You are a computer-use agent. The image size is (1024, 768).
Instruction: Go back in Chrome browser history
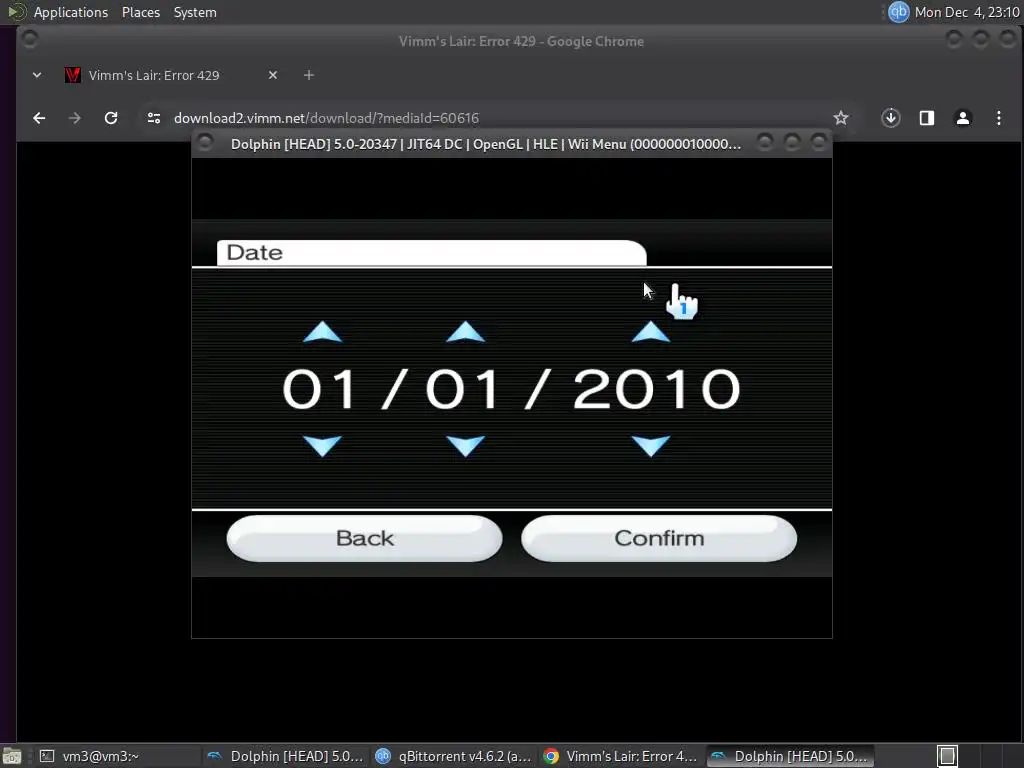click(39, 118)
